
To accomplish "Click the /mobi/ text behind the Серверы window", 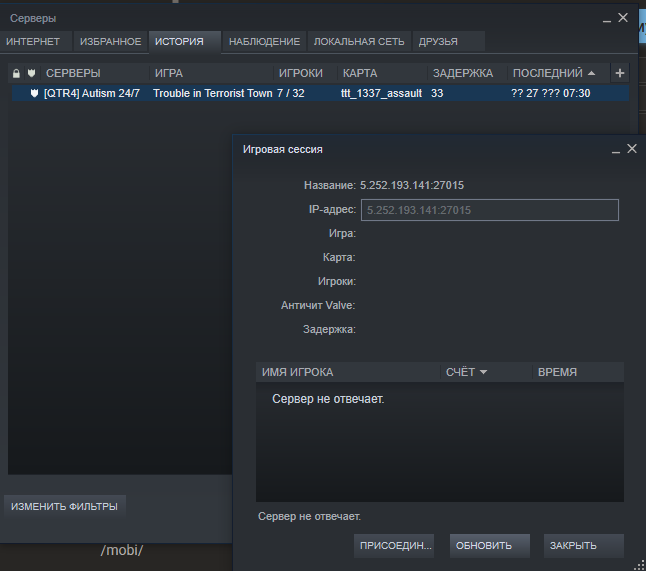I will tap(122, 550).
